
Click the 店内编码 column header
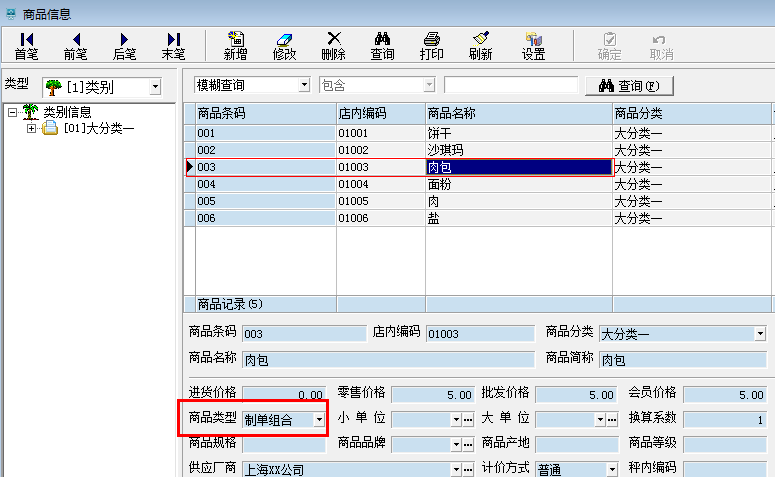(x=381, y=114)
